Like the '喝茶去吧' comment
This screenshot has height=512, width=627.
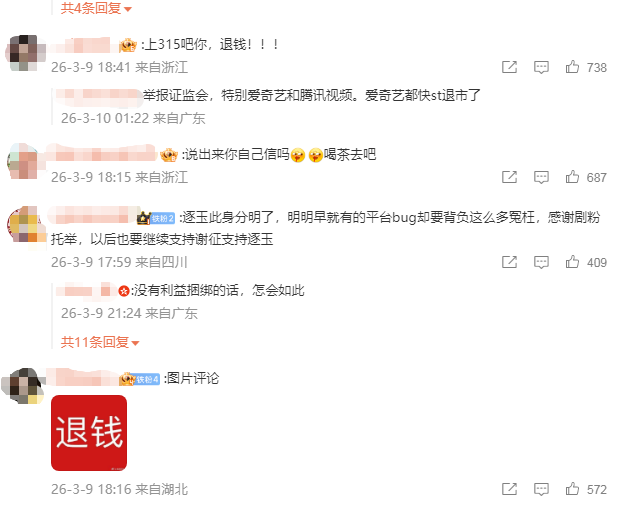572,176
